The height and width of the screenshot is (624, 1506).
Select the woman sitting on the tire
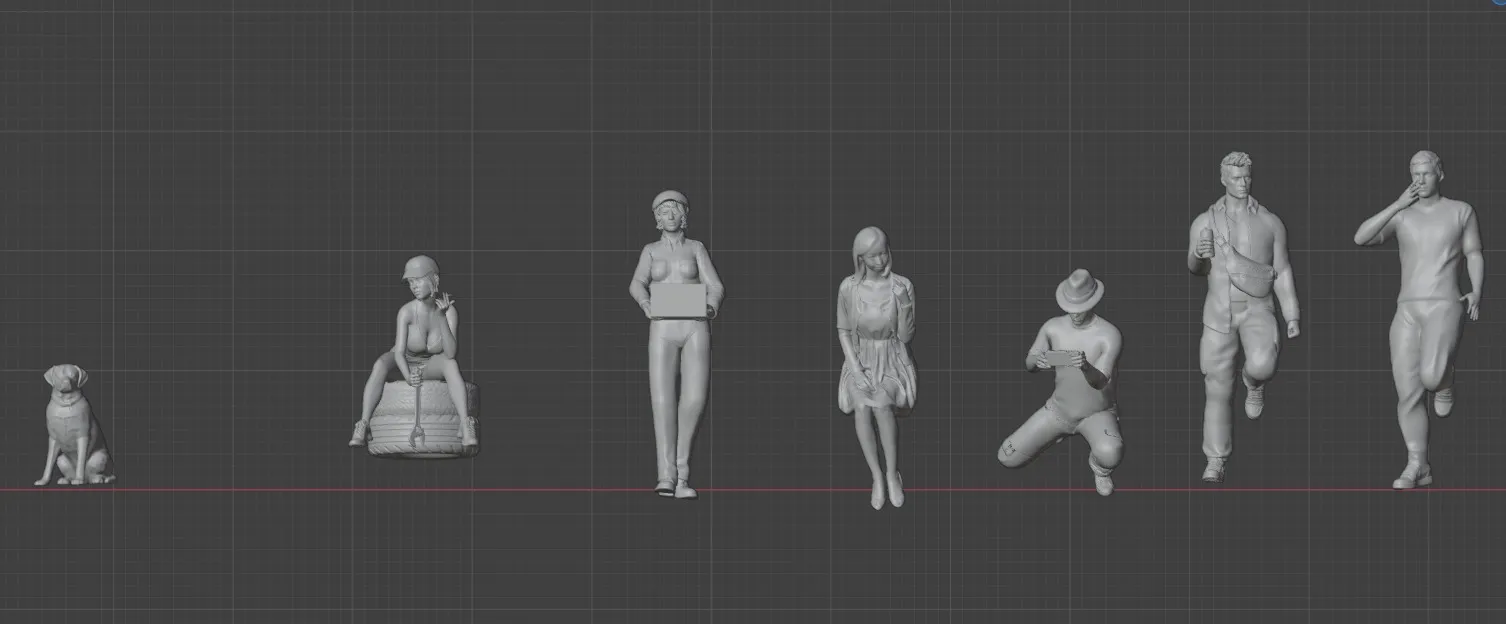(417, 360)
